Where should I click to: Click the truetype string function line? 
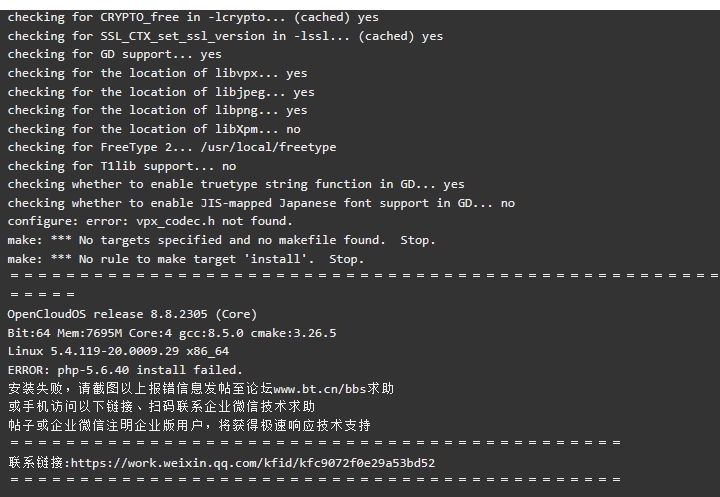click(x=236, y=184)
